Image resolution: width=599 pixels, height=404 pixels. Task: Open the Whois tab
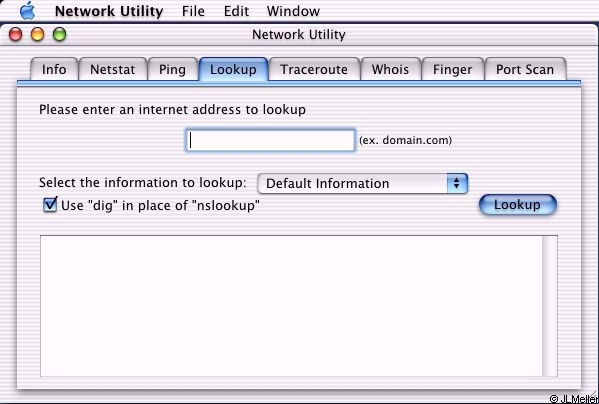pos(390,69)
